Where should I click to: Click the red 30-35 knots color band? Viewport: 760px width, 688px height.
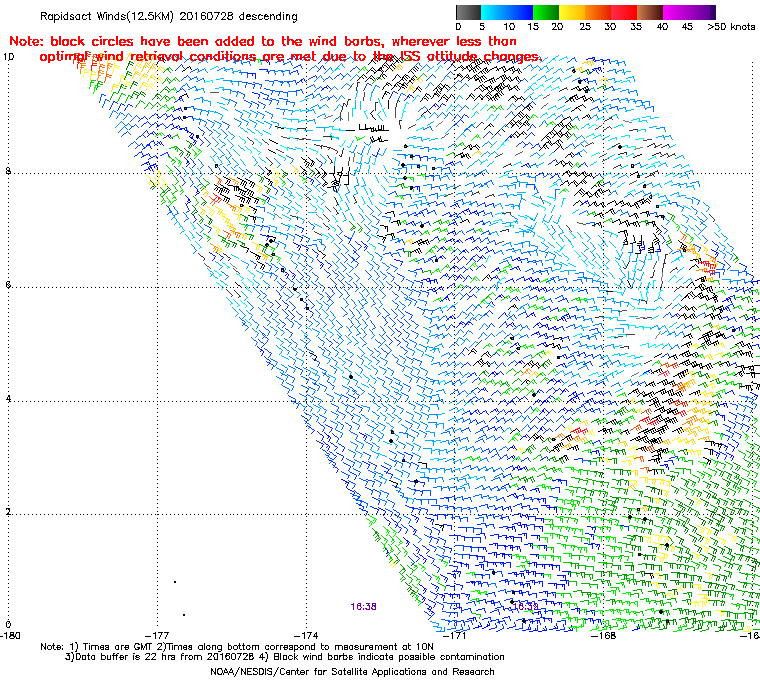coord(624,13)
